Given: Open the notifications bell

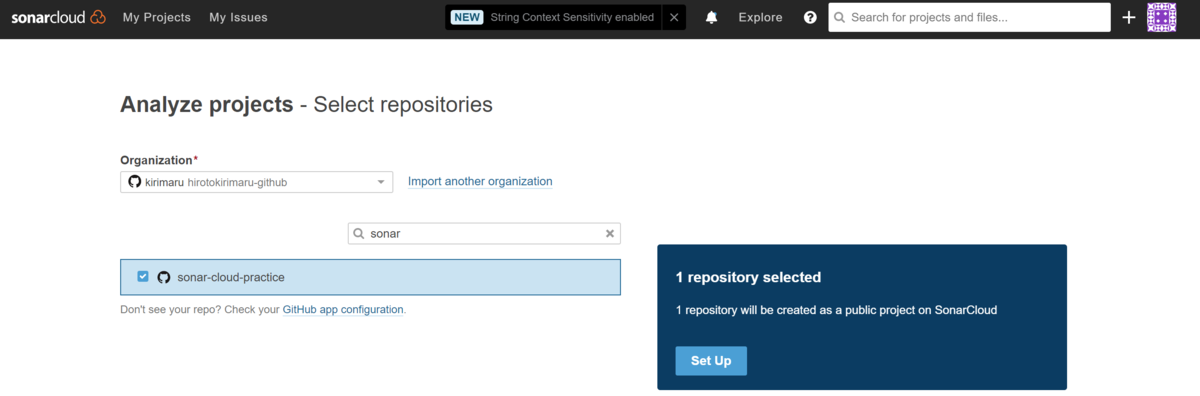Looking at the screenshot, I should pyautogui.click(x=712, y=17).
